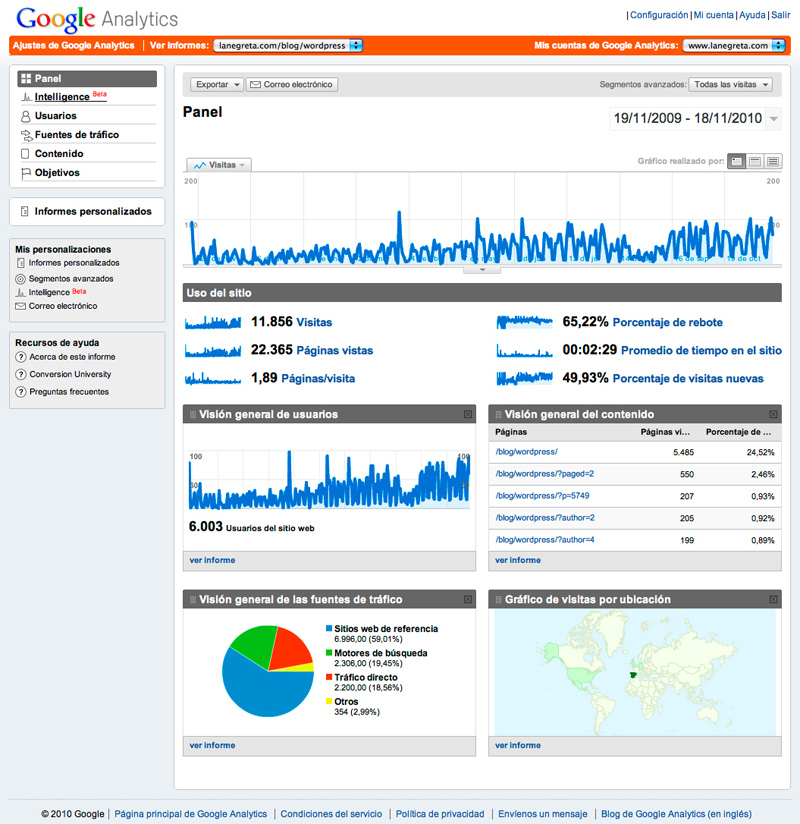Expand the chart handle arrow below the graph
The image size is (800, 824).
point(482,270)
